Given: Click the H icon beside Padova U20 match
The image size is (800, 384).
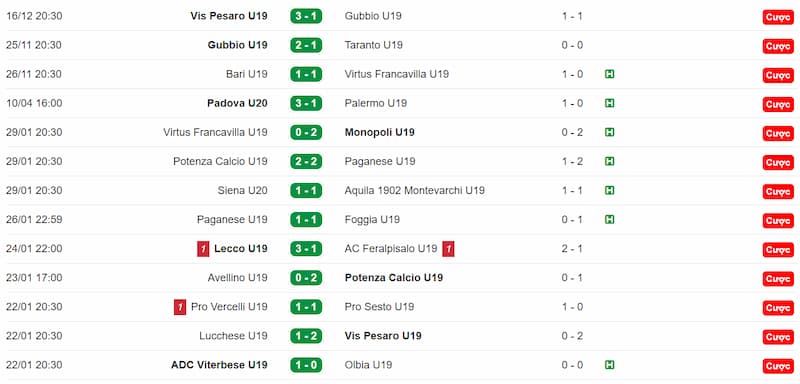Looking at the screenshot, I should pyautogui.click(x=609, y=103).
